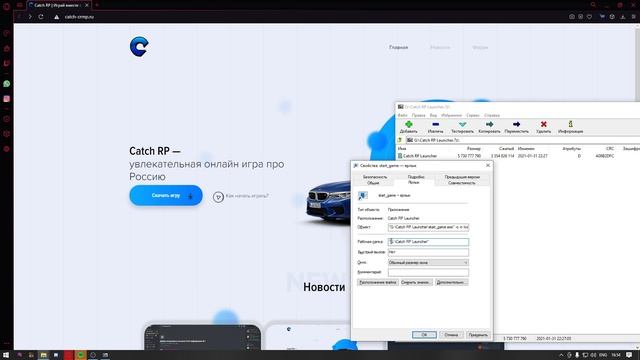Click the 7-Zip Delete (Удалить) red X icon
640x360 pixels.
(x=543, y=124)
